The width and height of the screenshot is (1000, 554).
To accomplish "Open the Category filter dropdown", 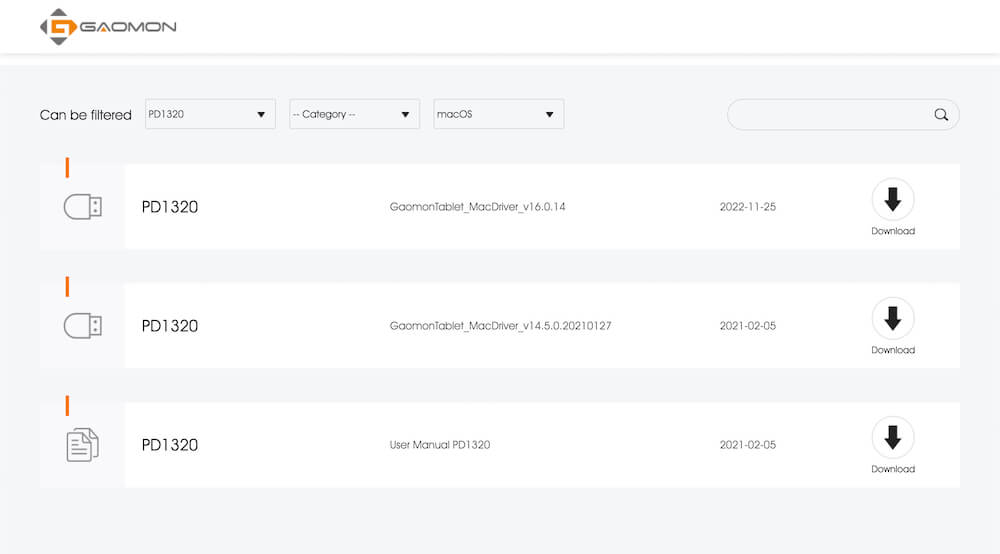I will pyautogui.click(x=354, y=114).
